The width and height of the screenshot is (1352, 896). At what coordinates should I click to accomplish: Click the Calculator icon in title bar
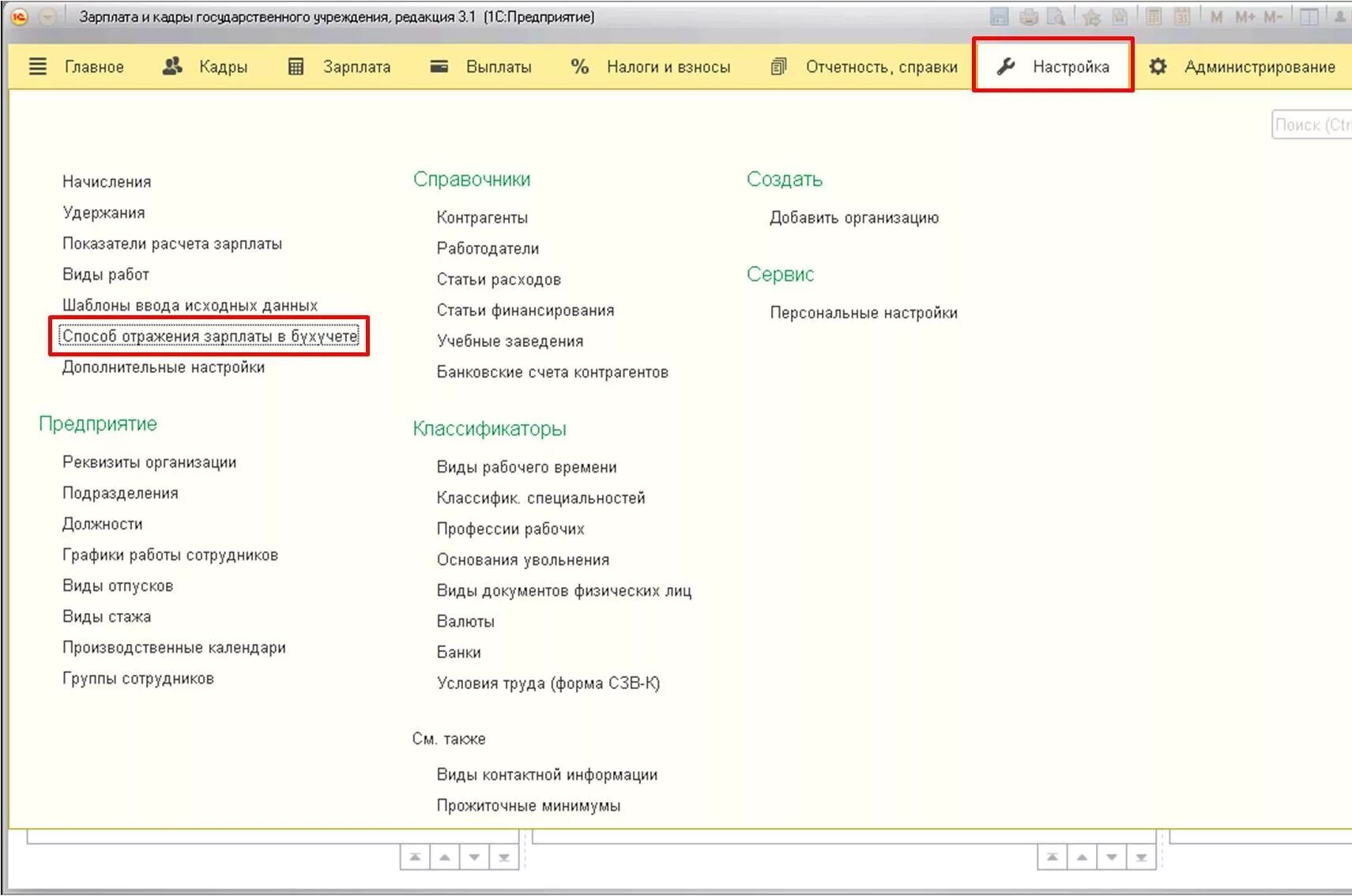tap(1154, 17)
